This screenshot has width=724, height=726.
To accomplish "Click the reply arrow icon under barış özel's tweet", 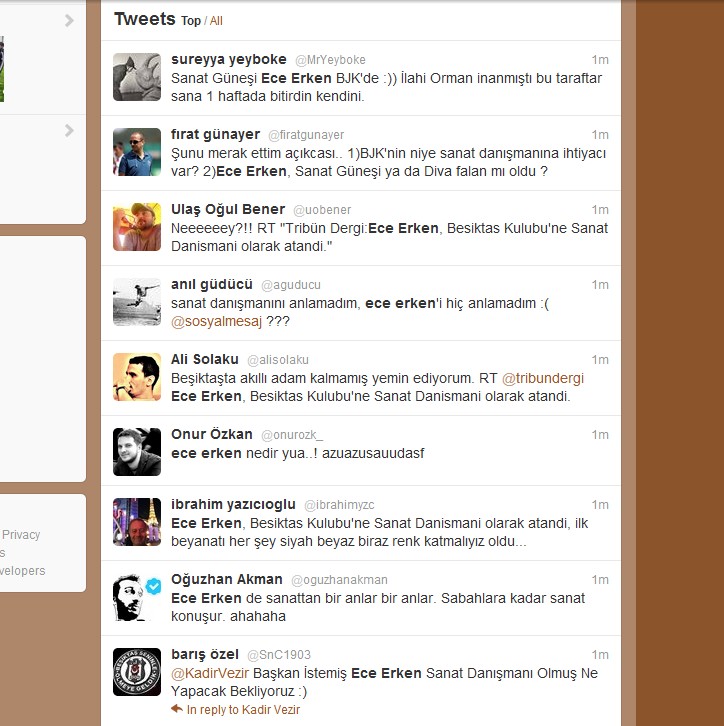I will (x=177, y=708).
